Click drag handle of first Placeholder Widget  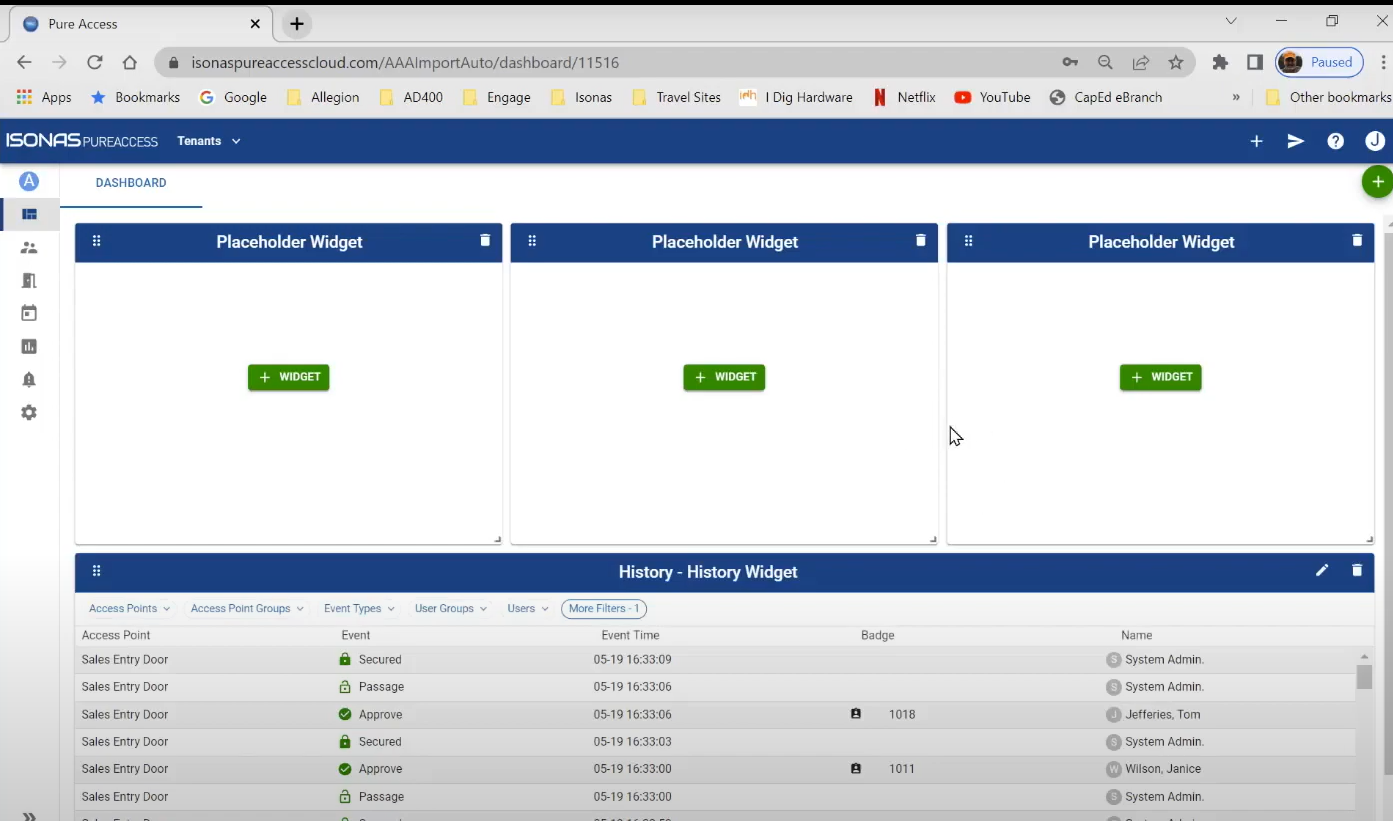pos(97,241)
